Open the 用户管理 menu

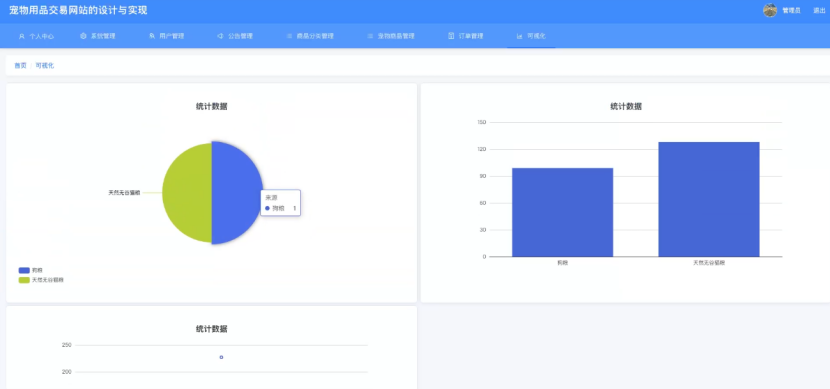coord(166,36)
